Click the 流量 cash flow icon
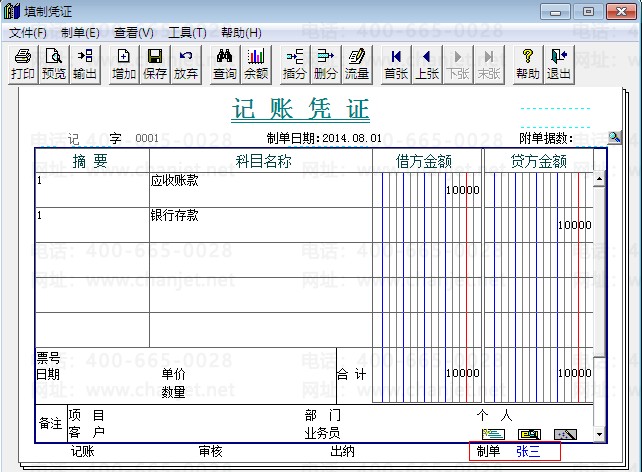Viewport: 642px width, 472px height. click(x=357, y=64)
